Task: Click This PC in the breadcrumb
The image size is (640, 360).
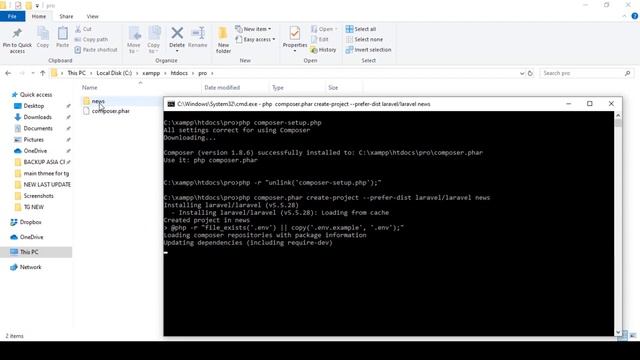Action: click(77, 73)
